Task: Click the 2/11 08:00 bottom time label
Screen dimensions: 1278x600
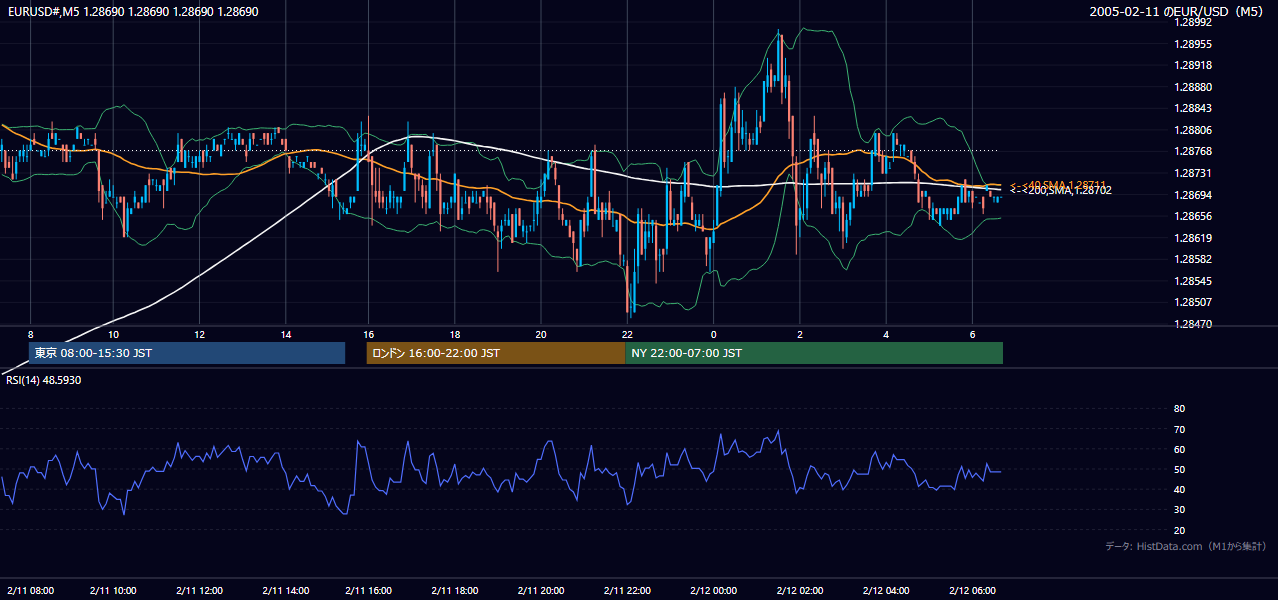Action: (29, 590)
